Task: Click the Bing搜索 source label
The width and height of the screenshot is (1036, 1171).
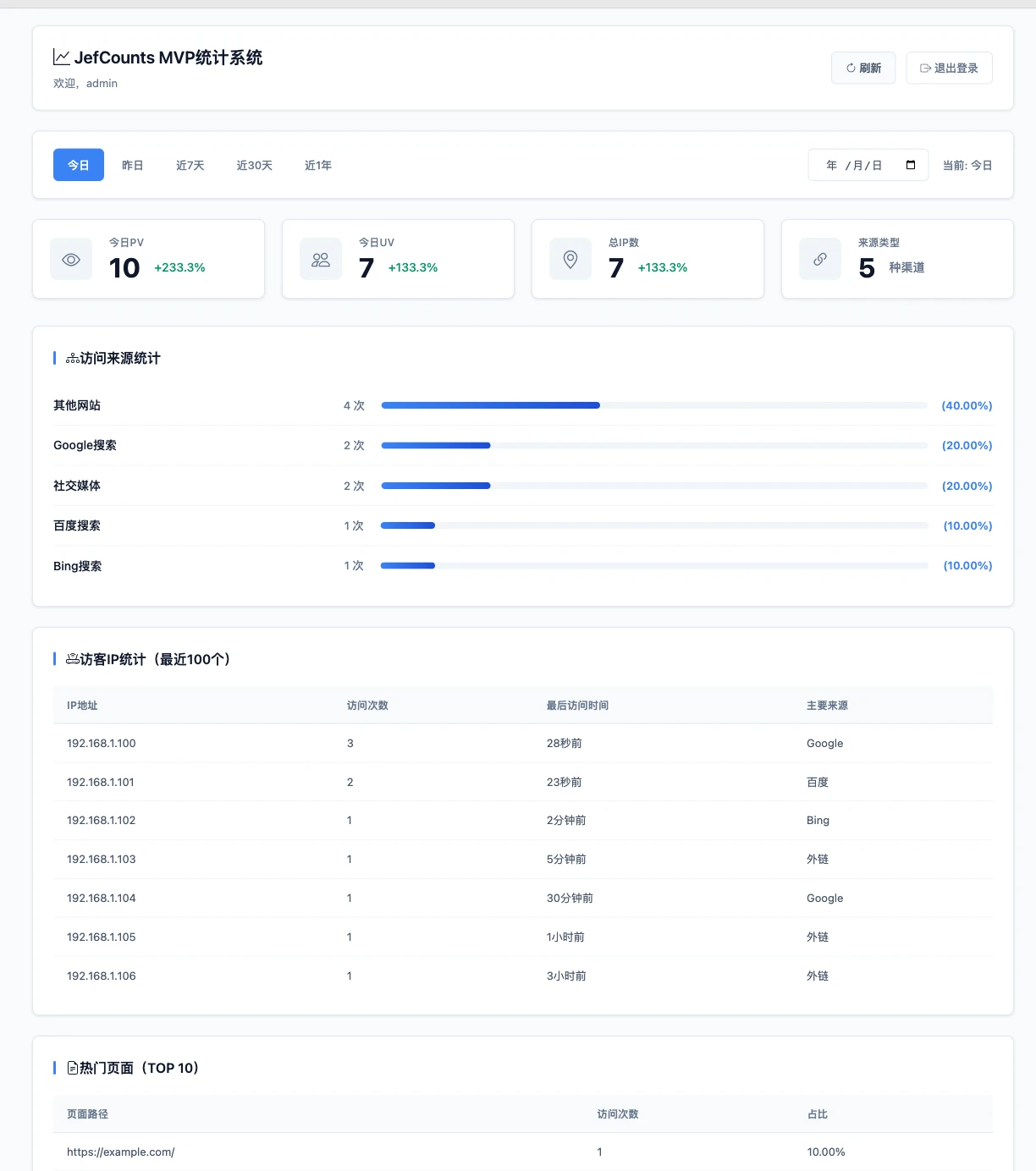Action: coord(77,566)
